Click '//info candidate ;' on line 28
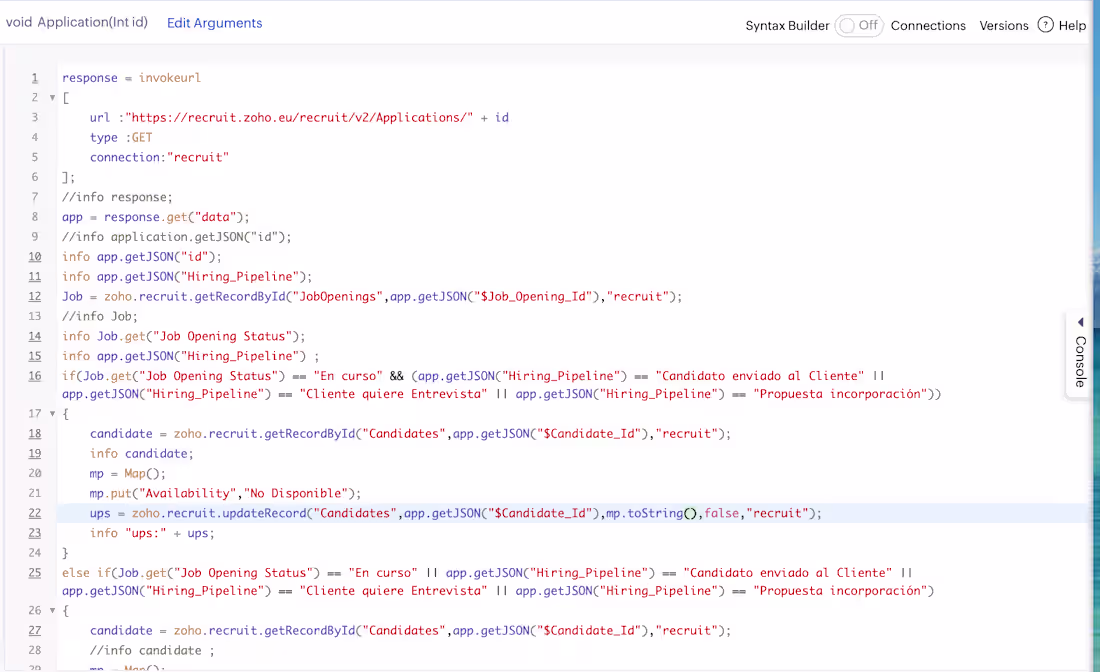 tap(152, 651)
